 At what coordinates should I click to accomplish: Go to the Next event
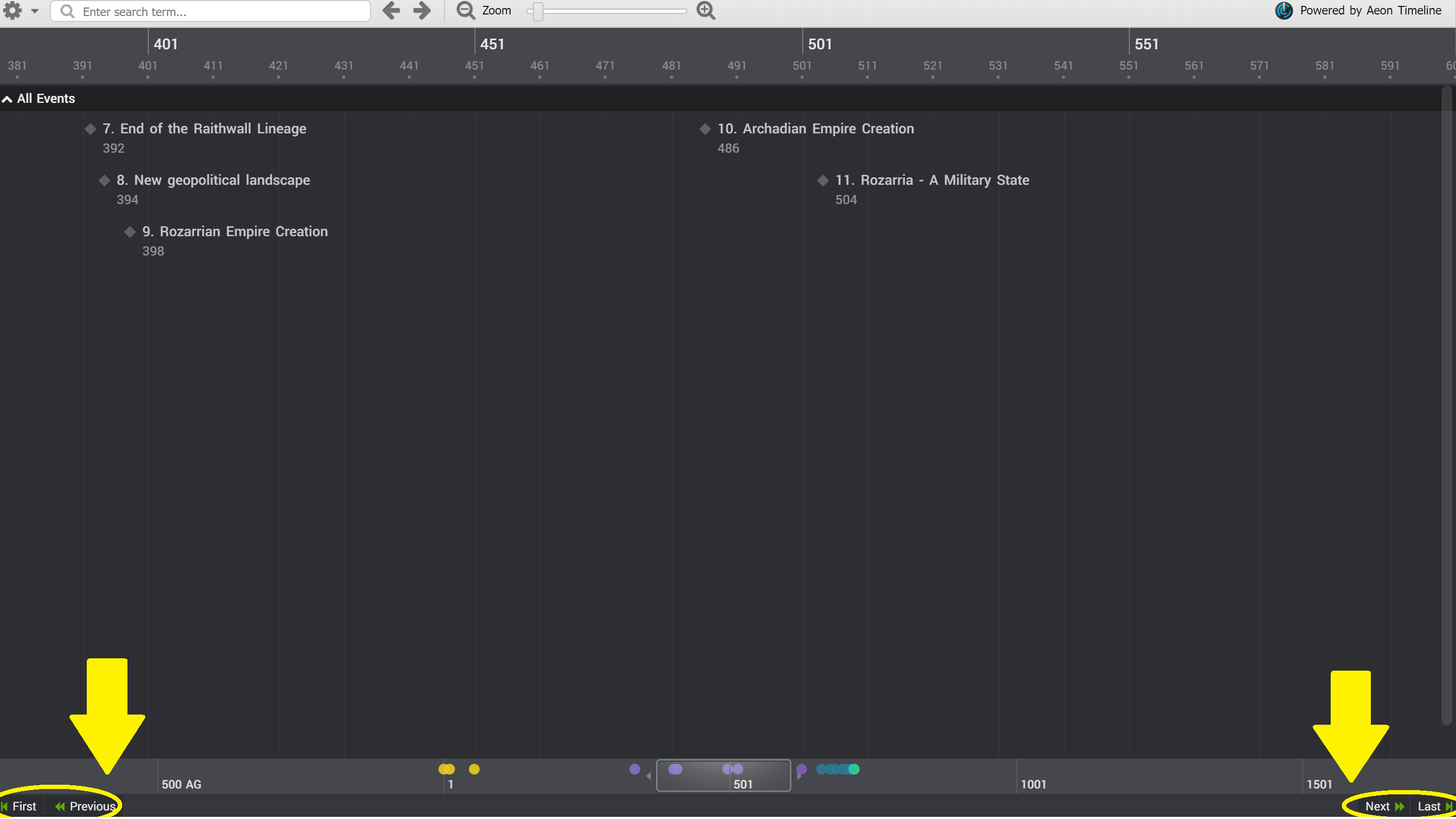tap(1384, 807)
